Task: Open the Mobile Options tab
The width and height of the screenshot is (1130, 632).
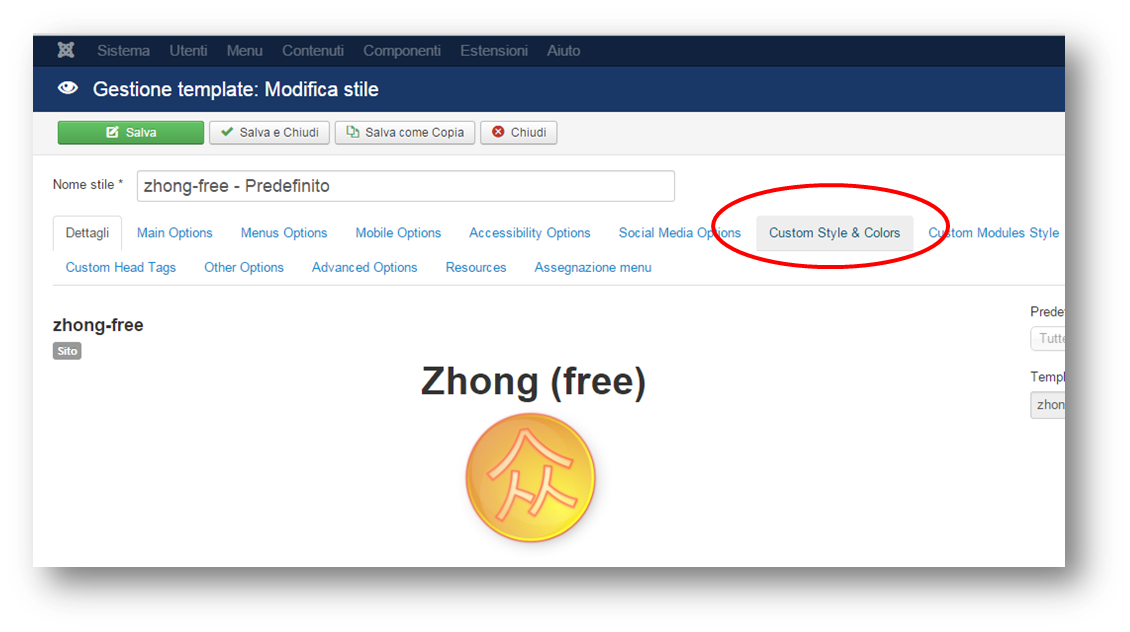Action: (x=398, y=233)
